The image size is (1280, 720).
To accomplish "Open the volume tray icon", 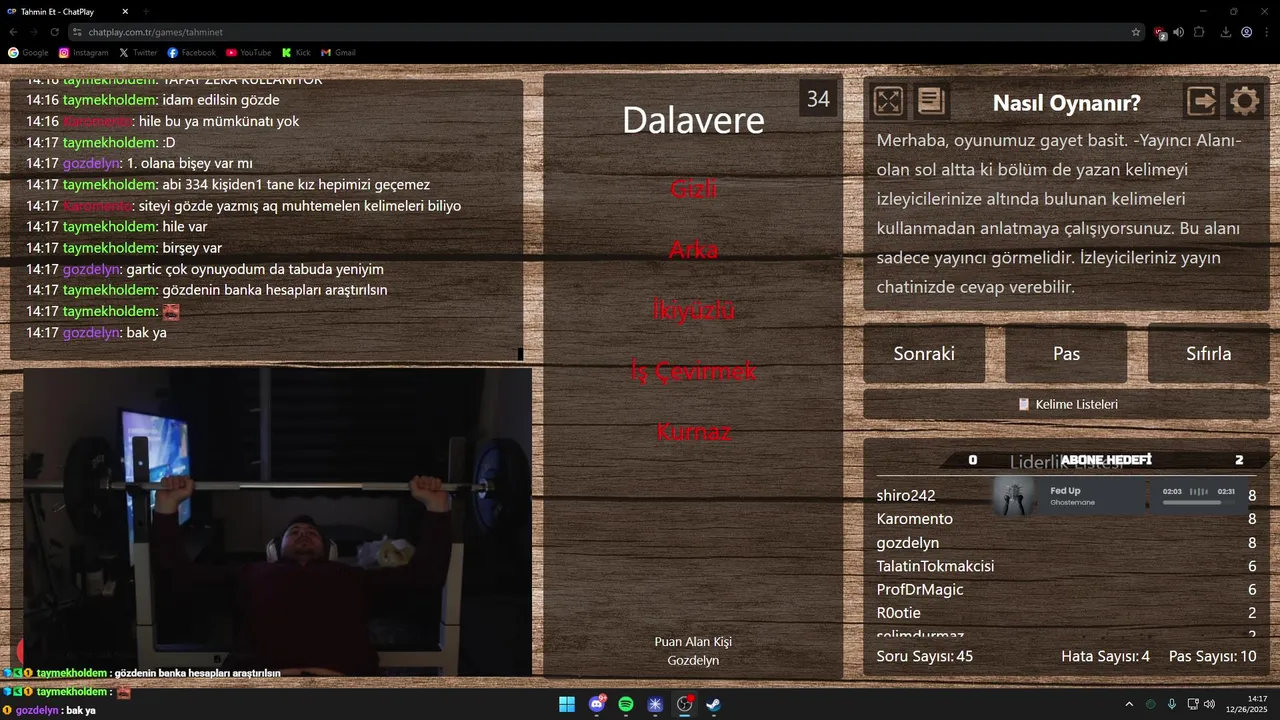I will click(1209, 704).
